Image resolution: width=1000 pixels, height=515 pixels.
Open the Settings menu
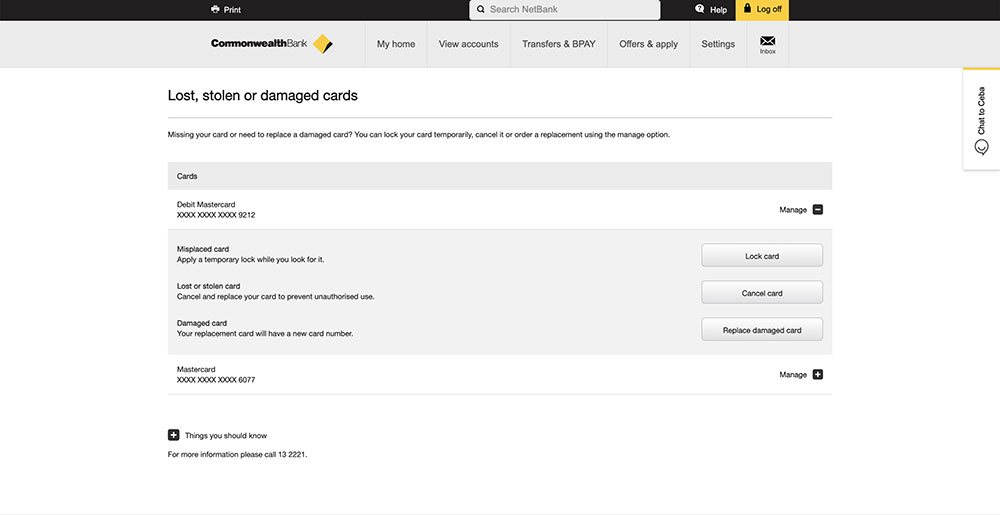click(x=718, y=44)
